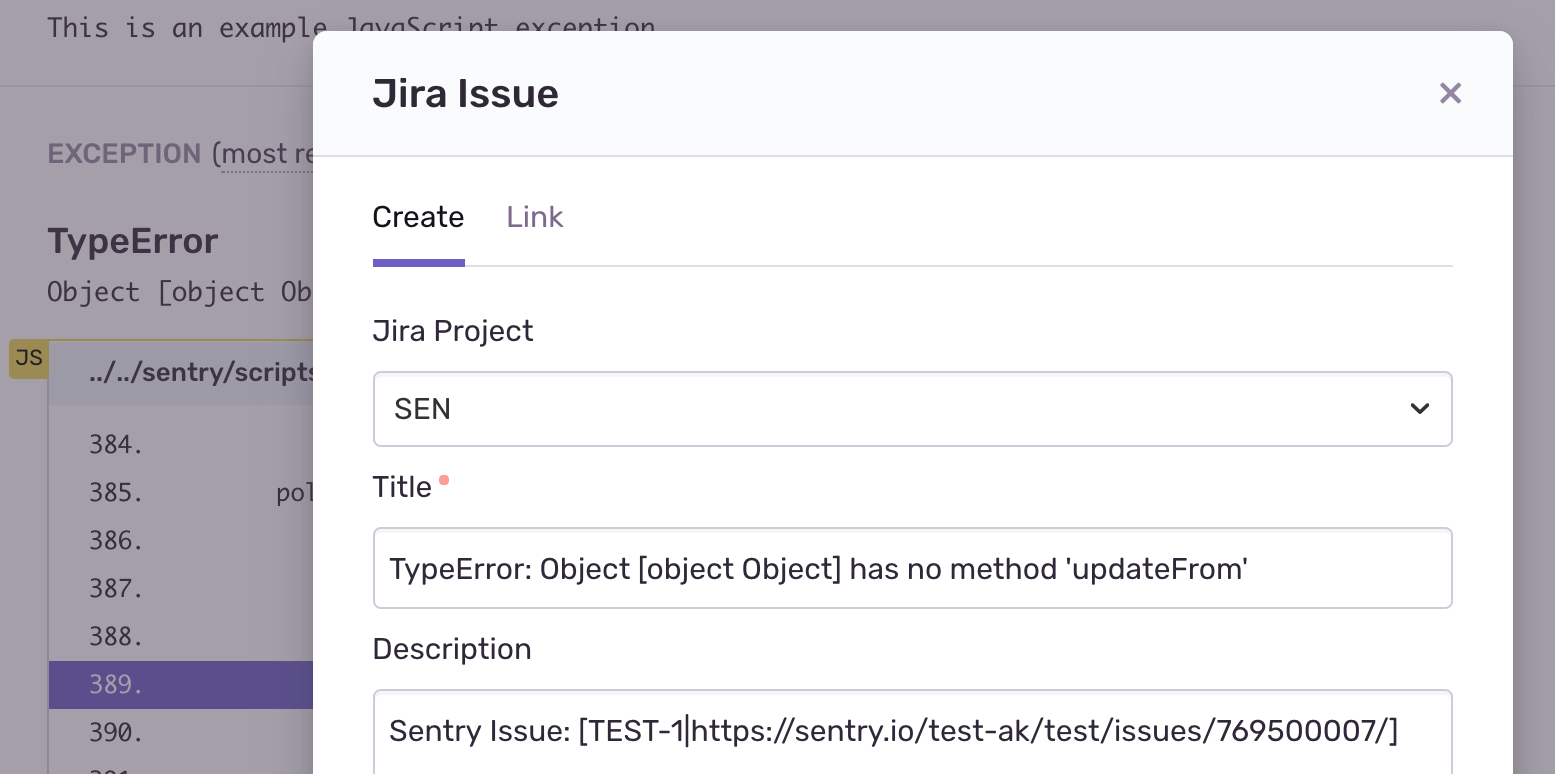1555x774 pixels.
Task: Click the required-field dot beside Title
Action: tap(443, 480)
